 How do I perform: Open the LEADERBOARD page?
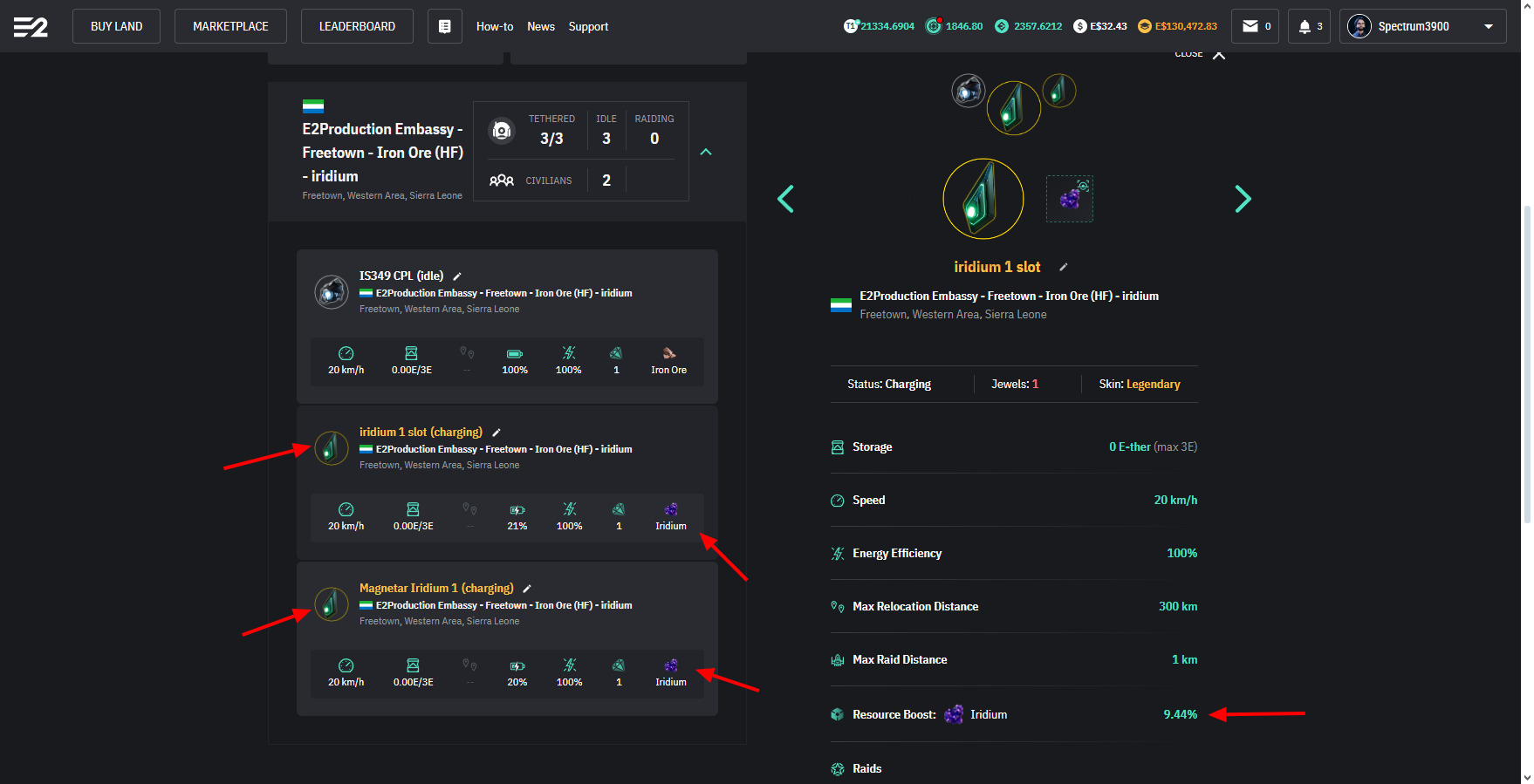pyautogui.click(x=357, y=27)
